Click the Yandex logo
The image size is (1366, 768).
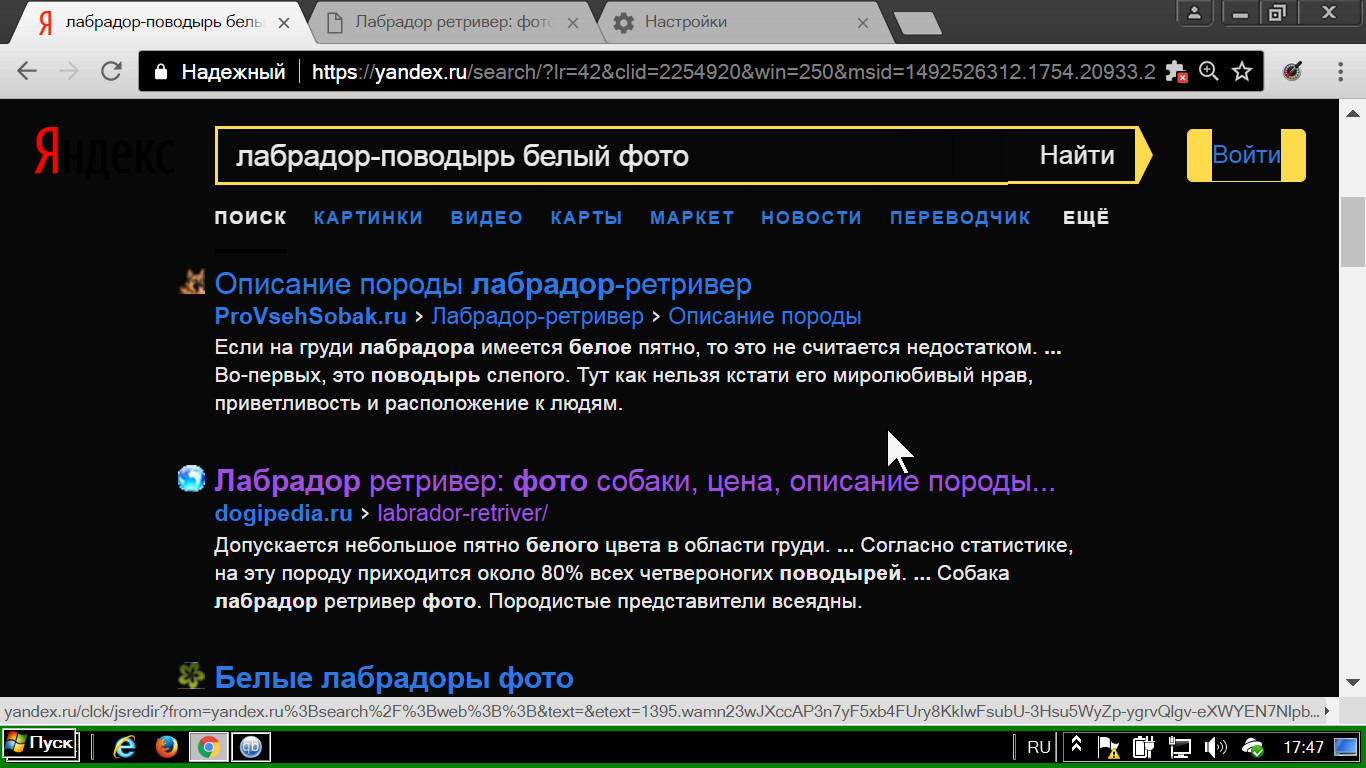(104, 152)
